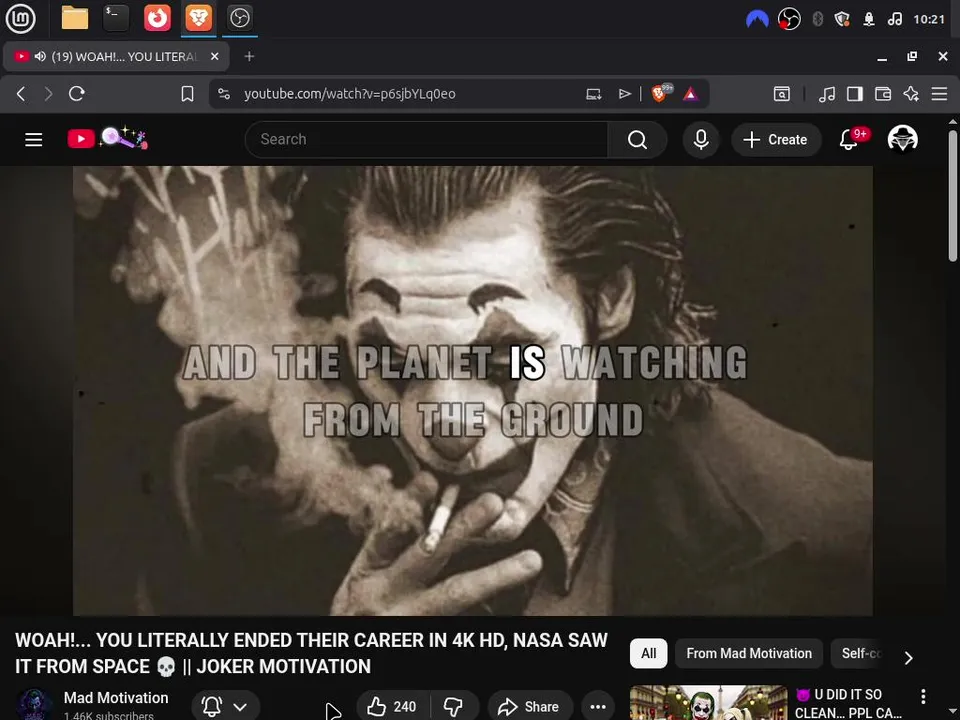Select the All filter chip
This screenshot has width=960, height=720.
648,653
